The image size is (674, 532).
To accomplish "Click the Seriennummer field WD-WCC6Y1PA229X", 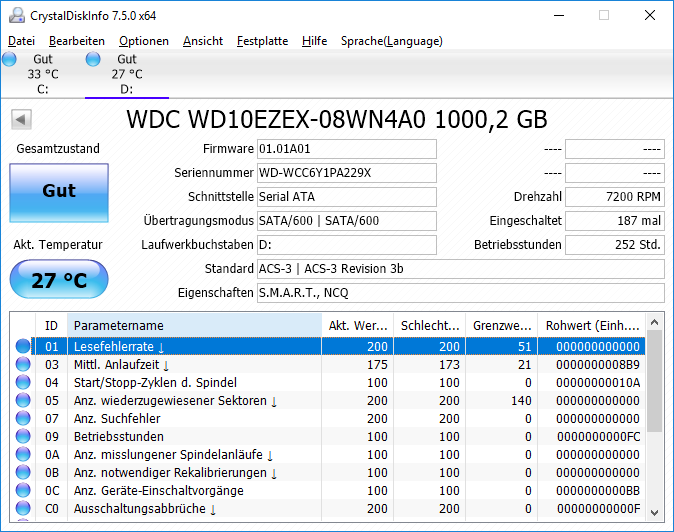I will (346, 173).
